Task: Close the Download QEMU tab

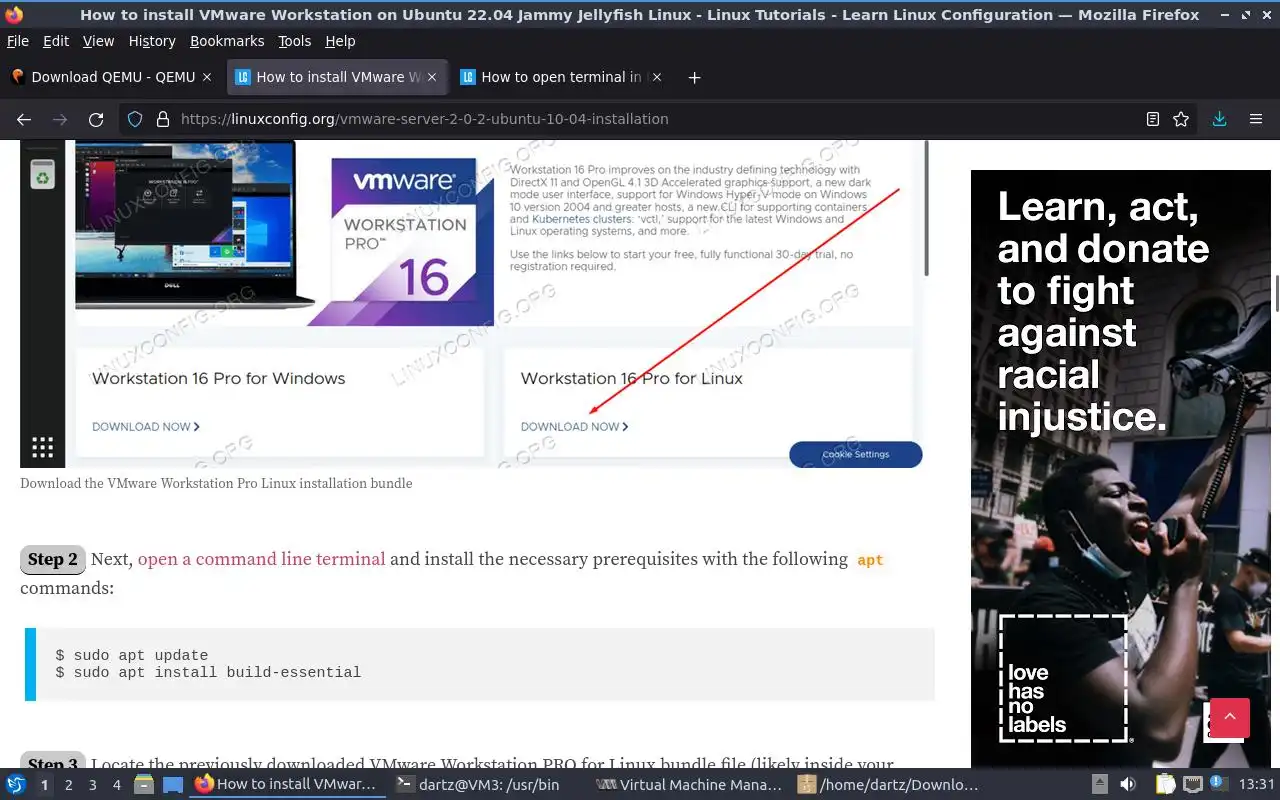Action: (207, 77)
